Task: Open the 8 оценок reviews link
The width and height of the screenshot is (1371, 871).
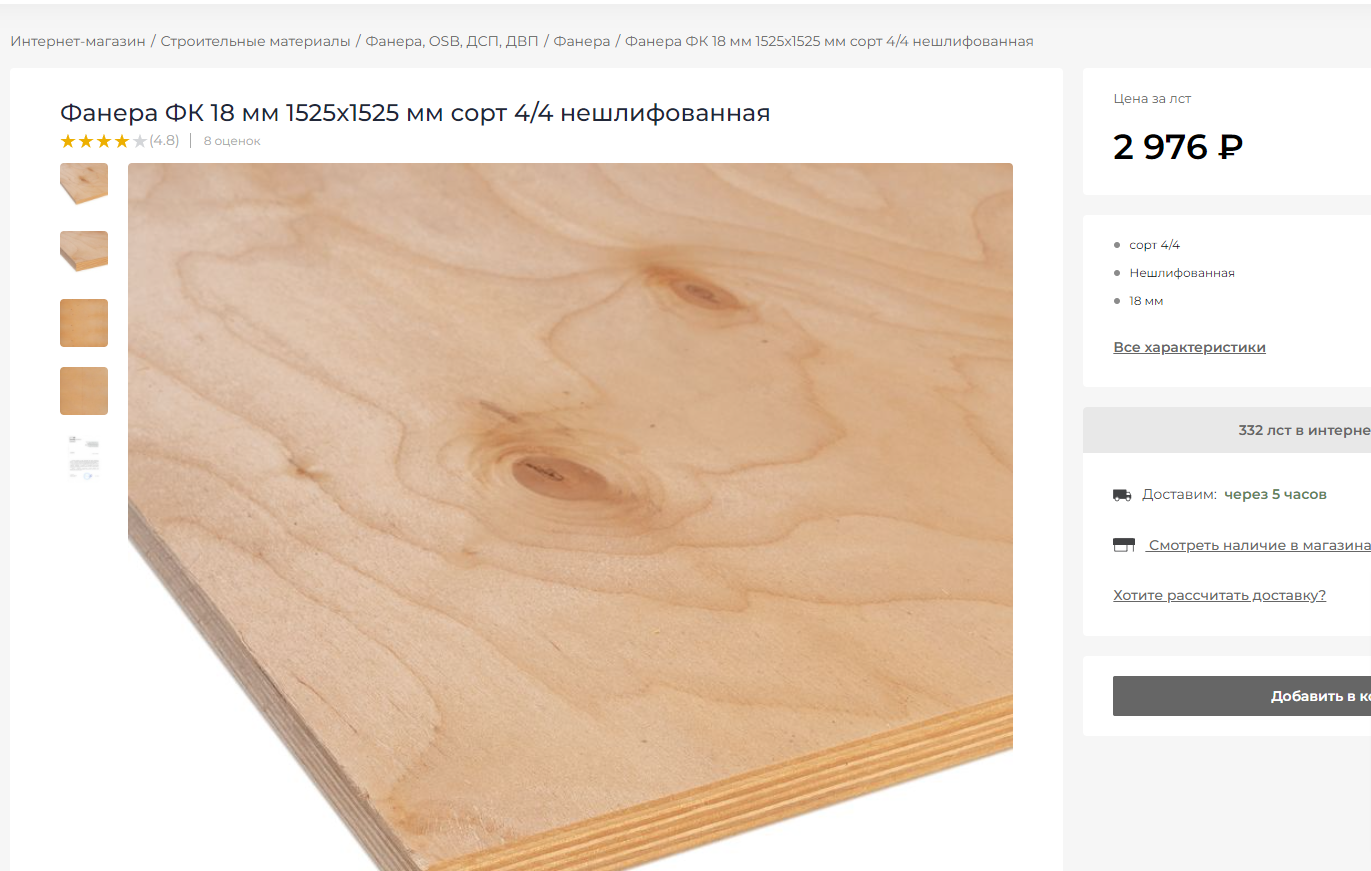Action: [x=232, y=141]
